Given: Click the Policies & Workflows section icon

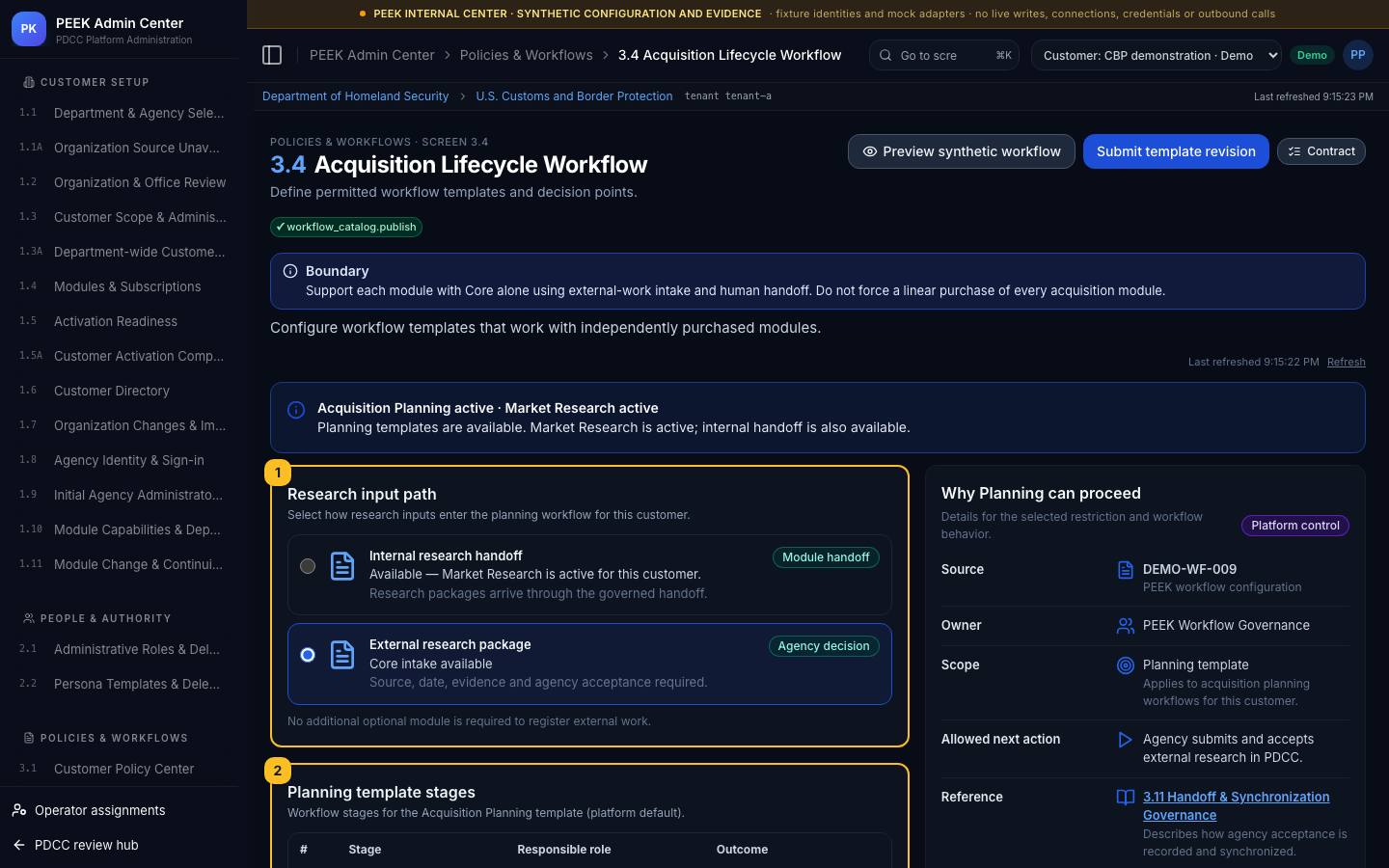Looking at the screenshot, I should (x=29, y=738).
